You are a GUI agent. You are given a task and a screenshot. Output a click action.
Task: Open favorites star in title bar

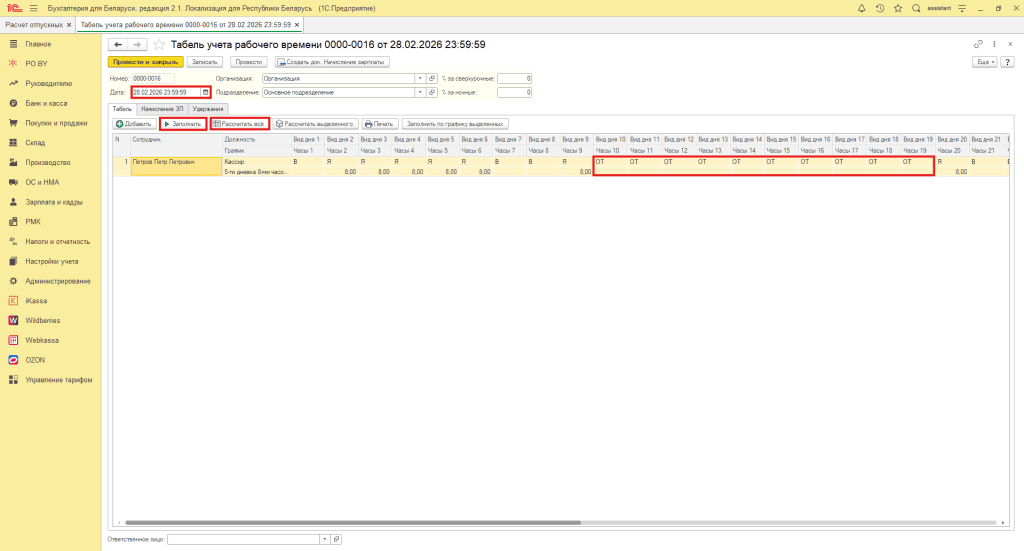tap(898, 8)
